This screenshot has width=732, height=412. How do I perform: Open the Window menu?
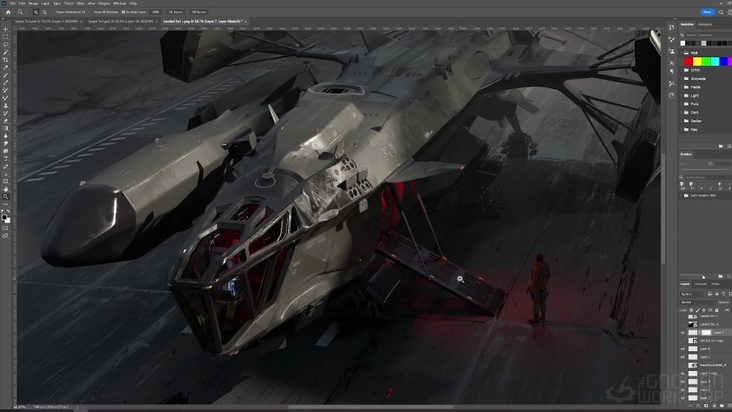[119, 3]
